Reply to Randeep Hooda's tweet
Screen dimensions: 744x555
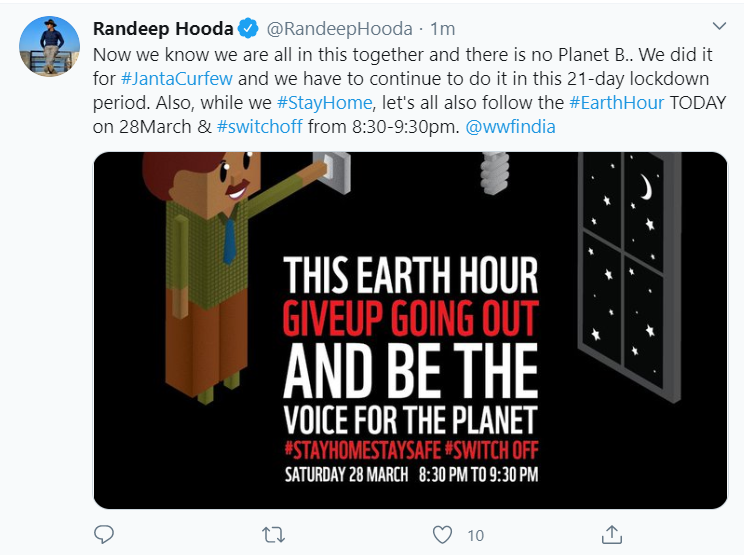[104, 535]
